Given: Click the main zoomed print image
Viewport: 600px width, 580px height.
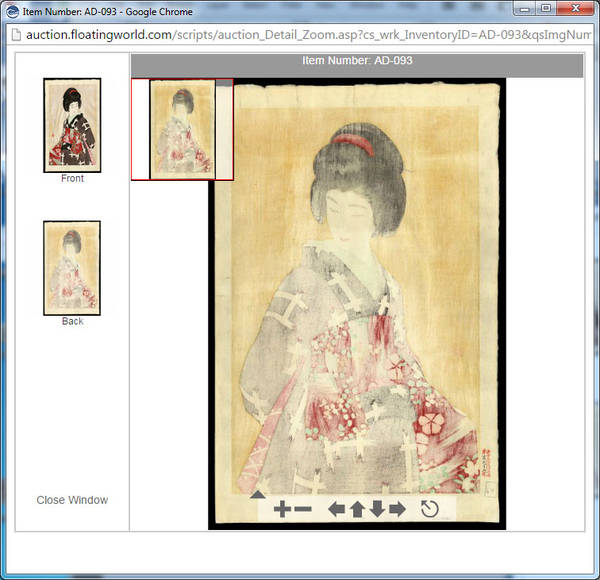Looking at the screenshot, I should [357, 304].
